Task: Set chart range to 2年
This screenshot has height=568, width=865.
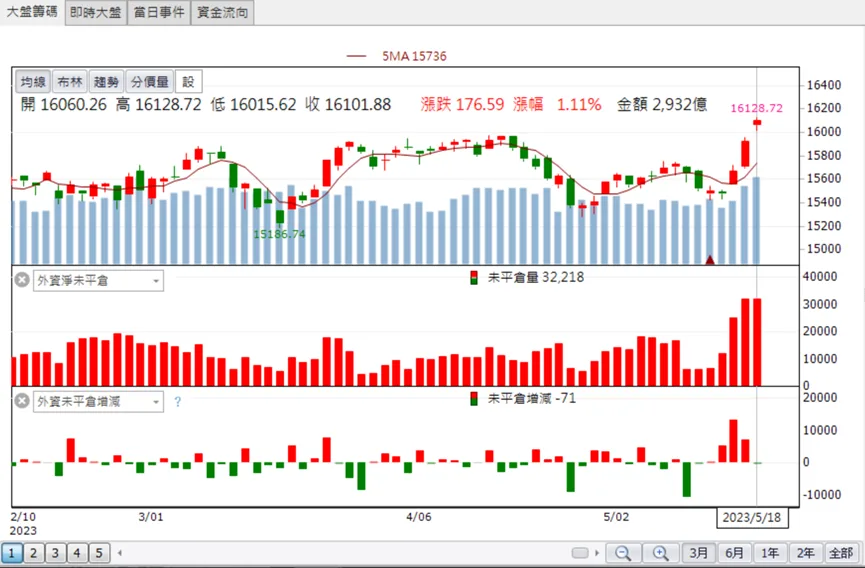Action: tap(805, 553)
